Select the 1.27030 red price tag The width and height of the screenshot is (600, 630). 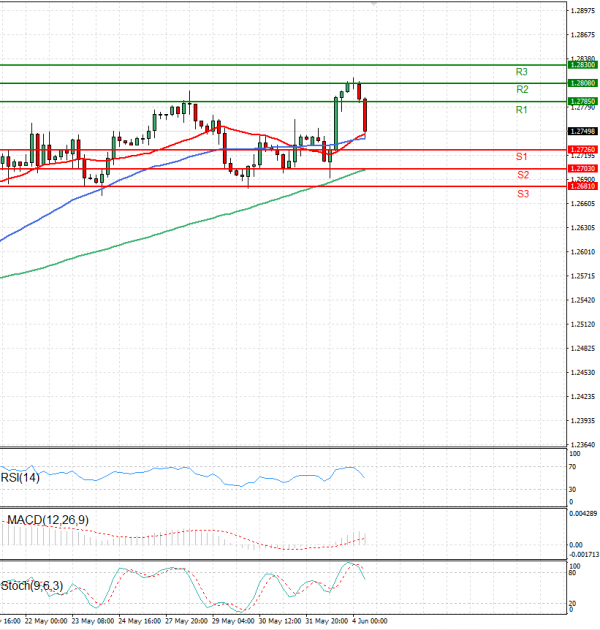coord(583,168)
